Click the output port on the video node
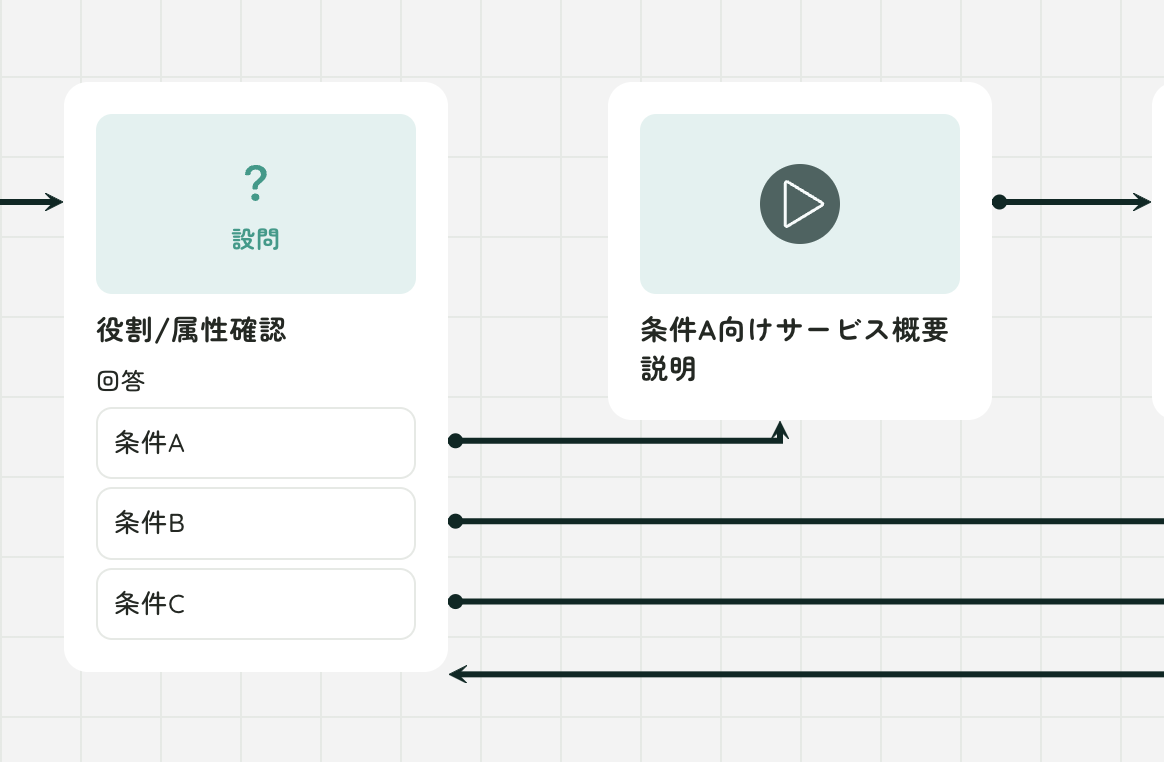This screenshot has width=1164, height=762. coord(999,202)
